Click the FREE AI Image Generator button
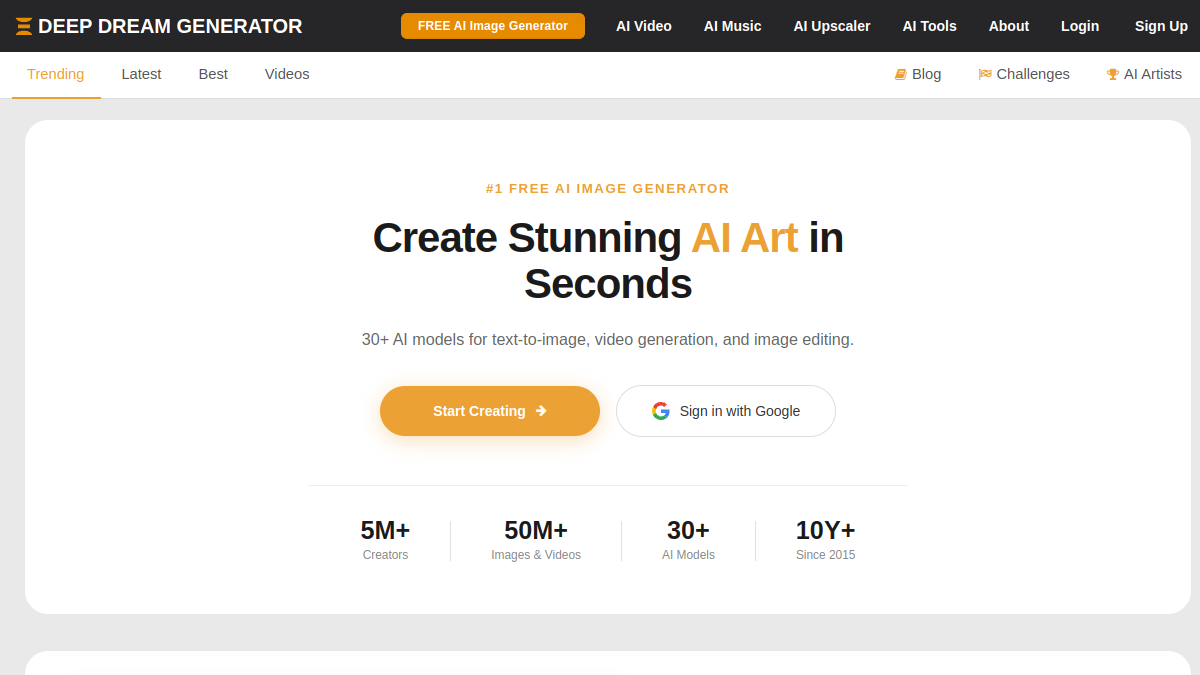The image size is (1200, 675). 493,26
